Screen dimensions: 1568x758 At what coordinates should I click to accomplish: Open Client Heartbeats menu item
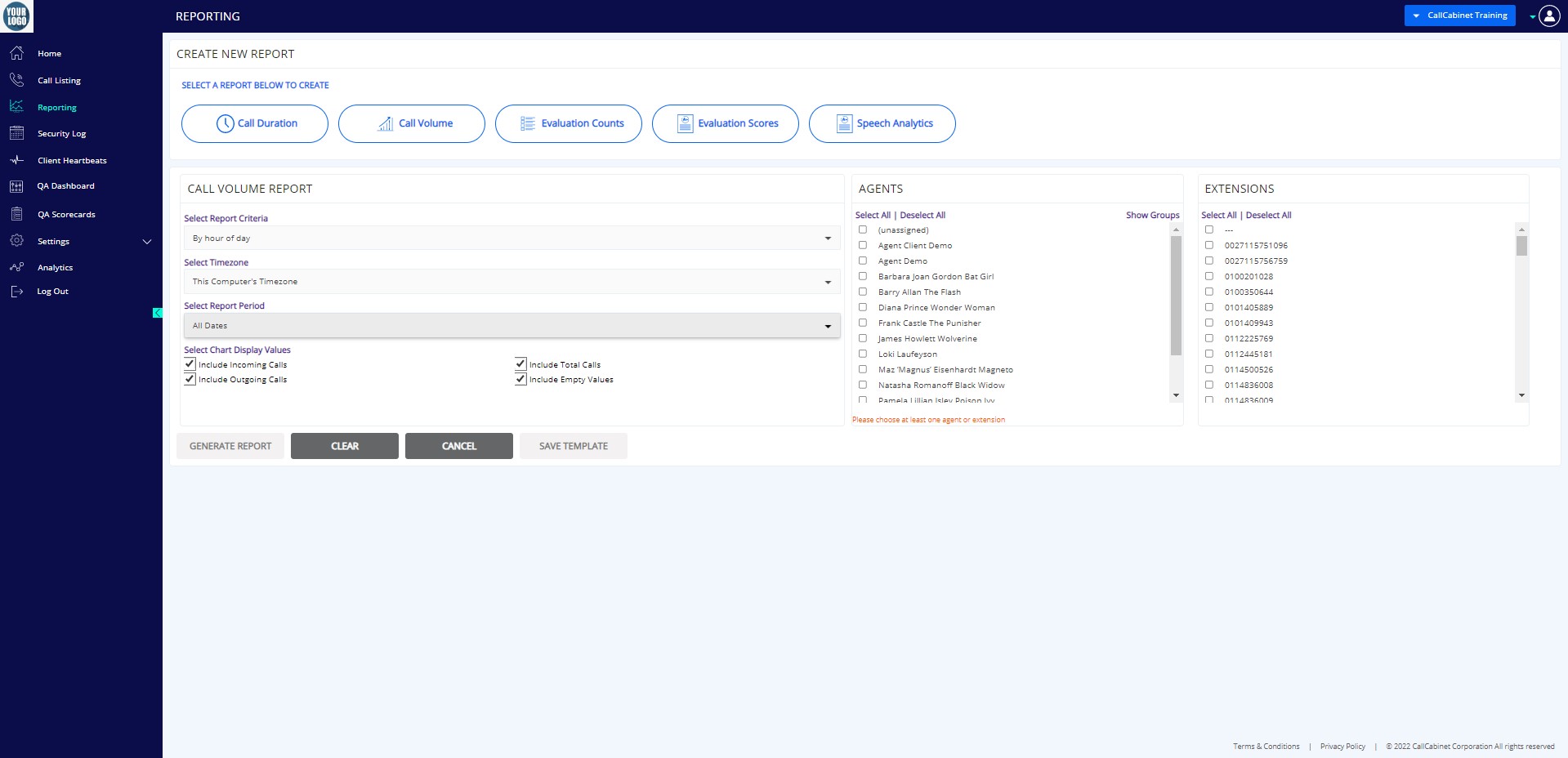[x=72, y=160]
